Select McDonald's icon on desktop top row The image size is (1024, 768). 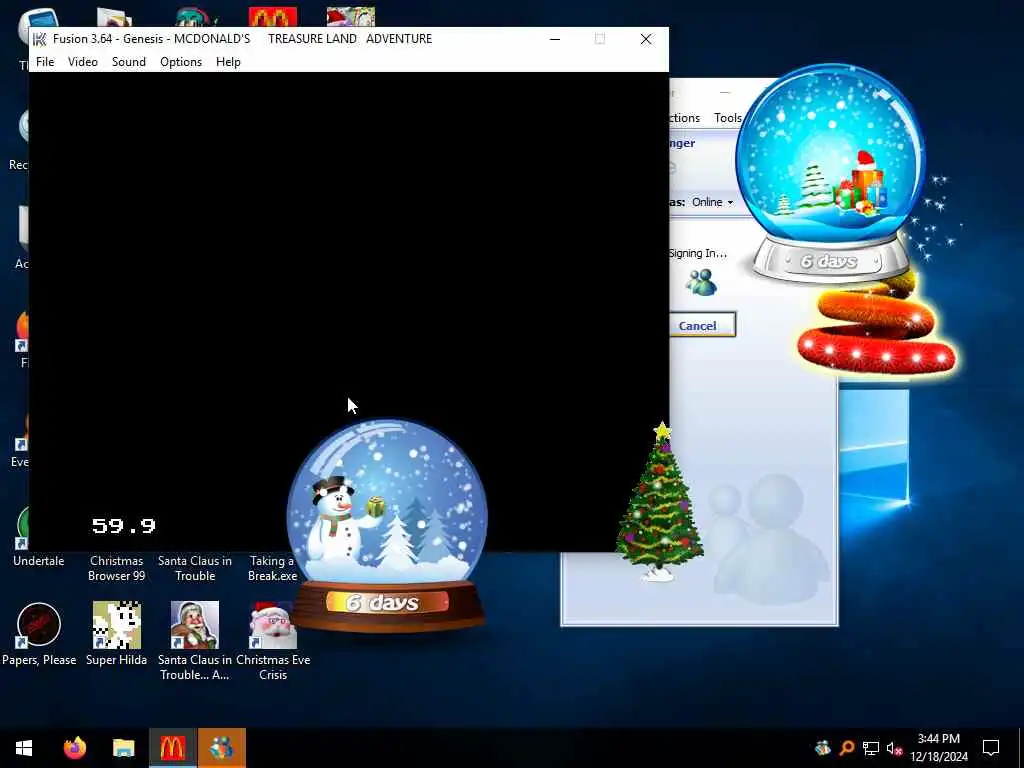tap(273, 16)
